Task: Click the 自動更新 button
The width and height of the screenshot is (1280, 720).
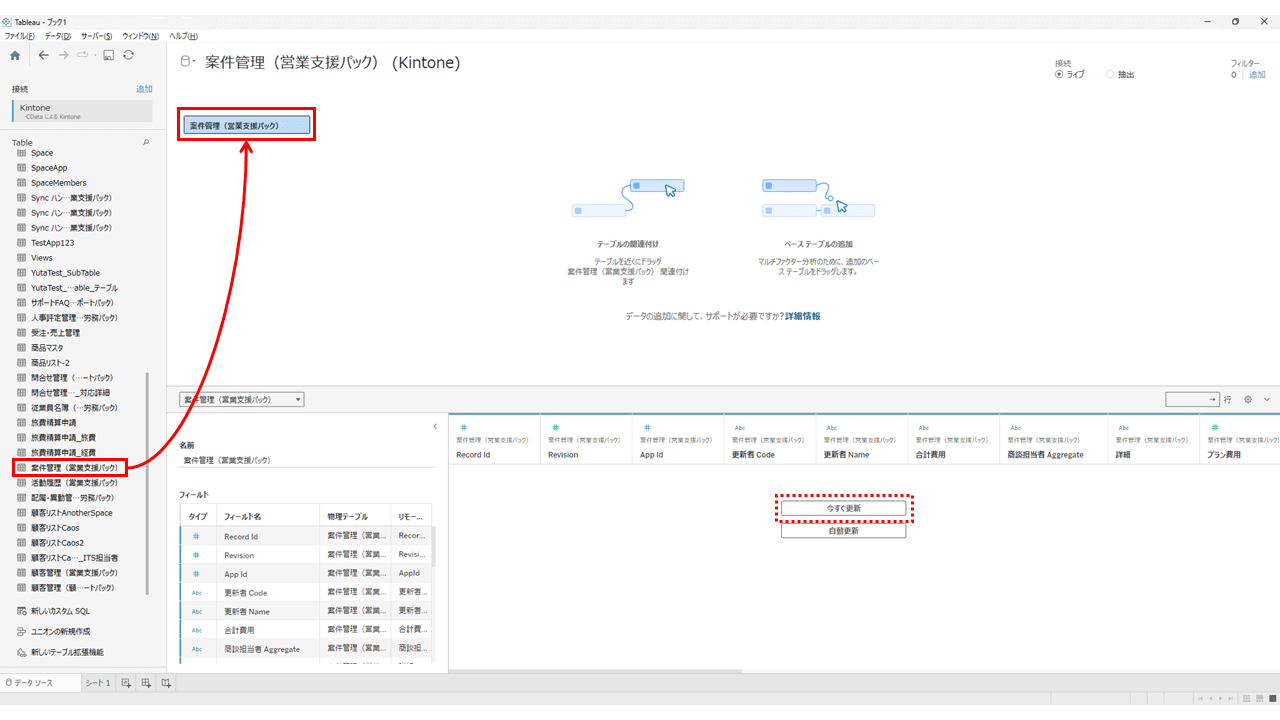Action: pyautogui.click(x=843, y=531)
